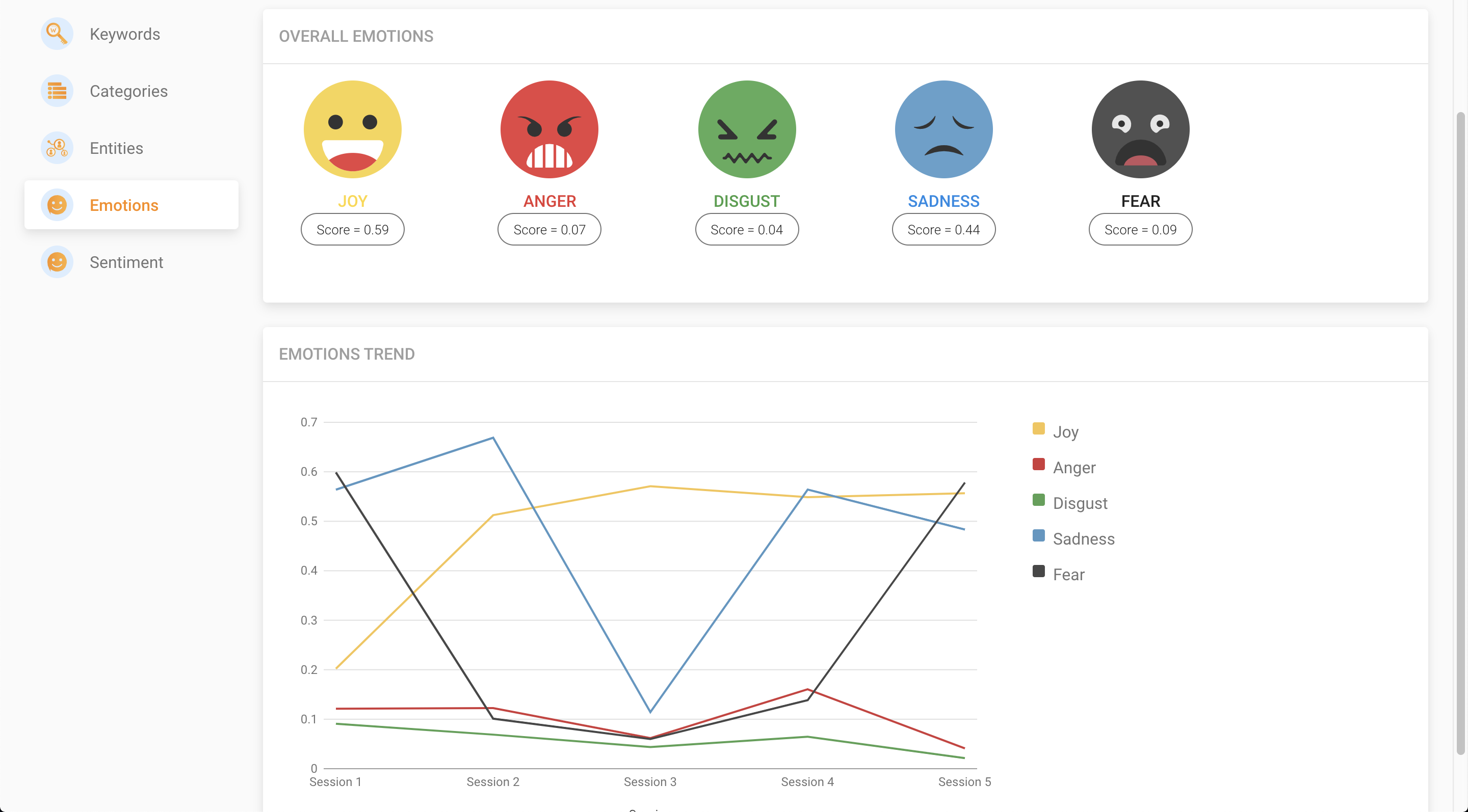Click the blue Sadness emoji face
The image size is (1468, 812).
pos(943,129)
